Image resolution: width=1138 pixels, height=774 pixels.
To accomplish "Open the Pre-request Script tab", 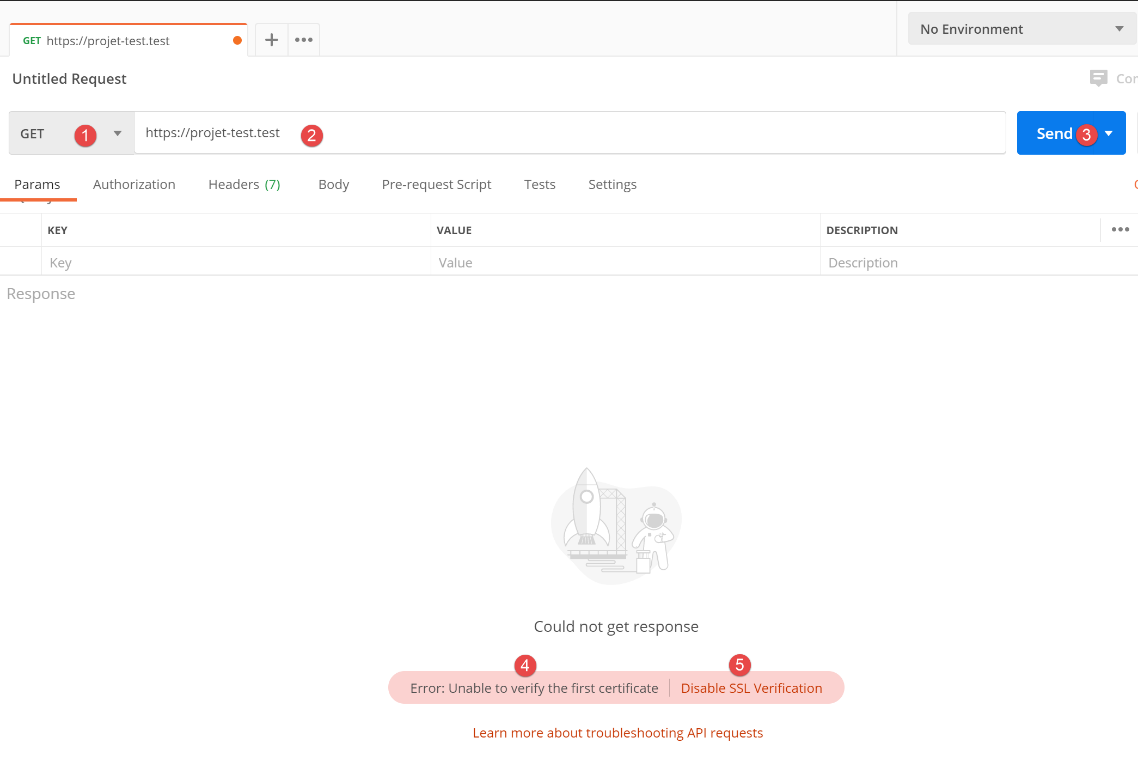I will [436, 184].
